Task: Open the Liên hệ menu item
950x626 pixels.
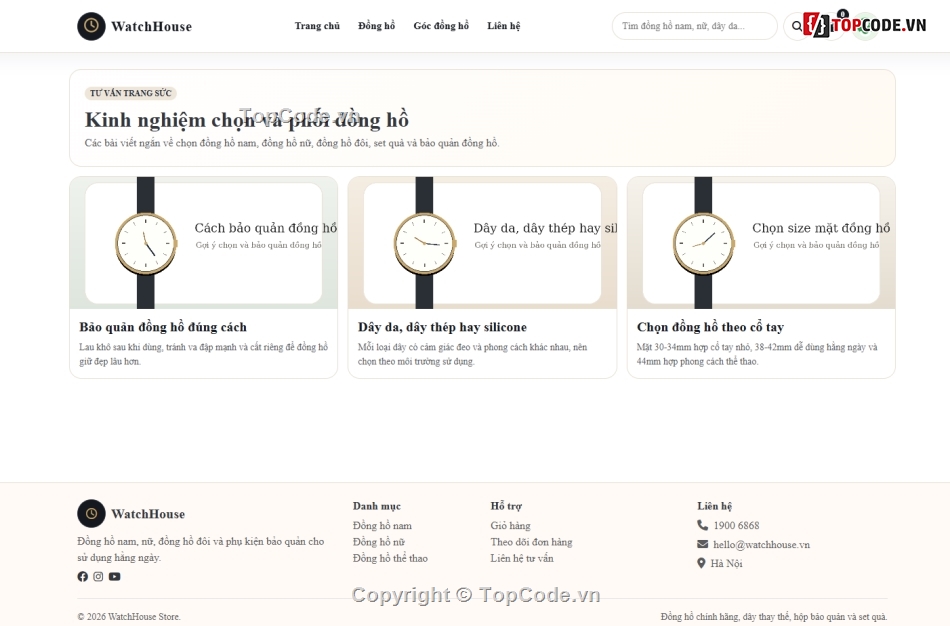Action: pyautogui.click(x=503, y=26)
